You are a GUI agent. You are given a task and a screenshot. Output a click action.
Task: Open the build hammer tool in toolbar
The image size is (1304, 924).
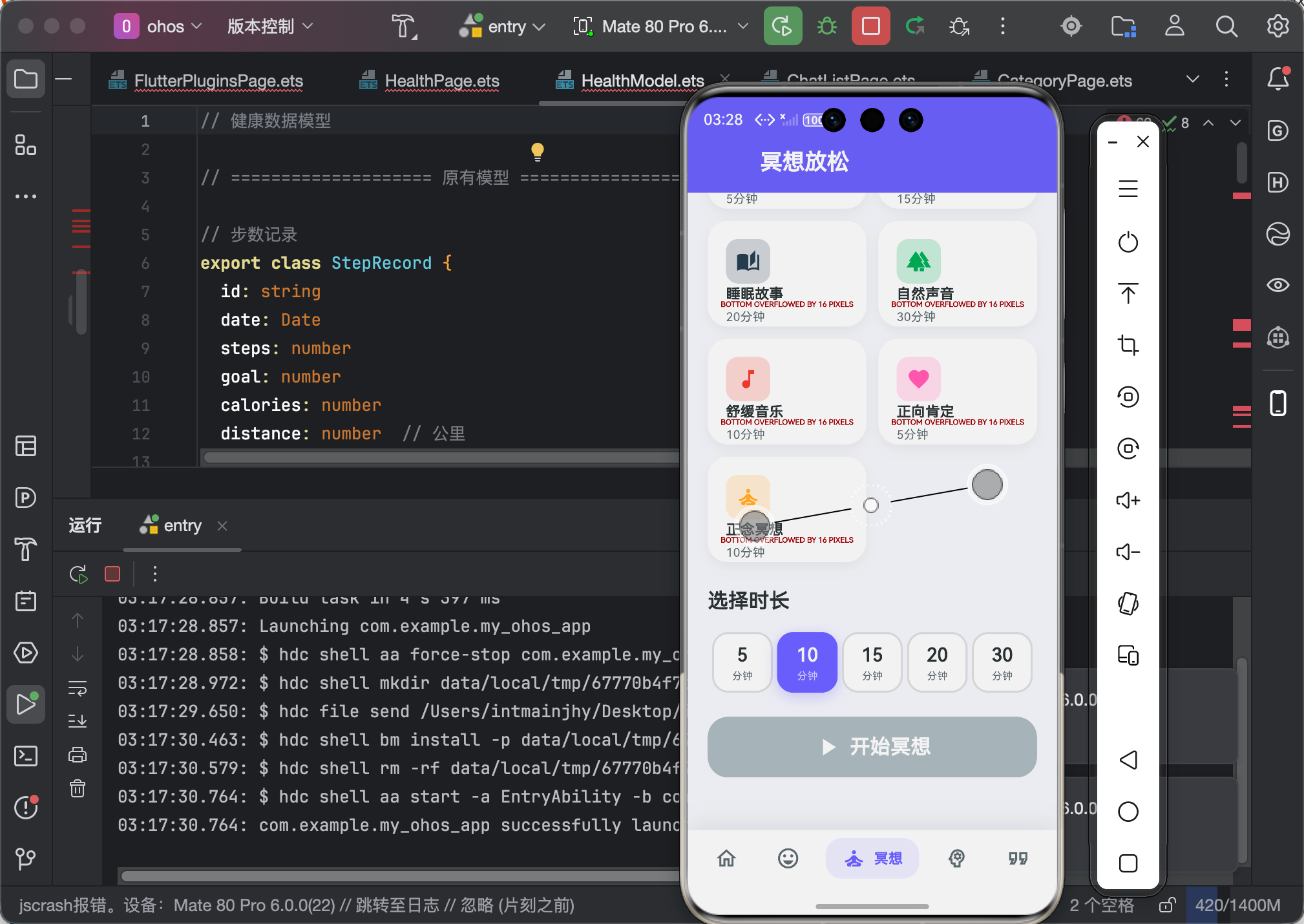404,26
